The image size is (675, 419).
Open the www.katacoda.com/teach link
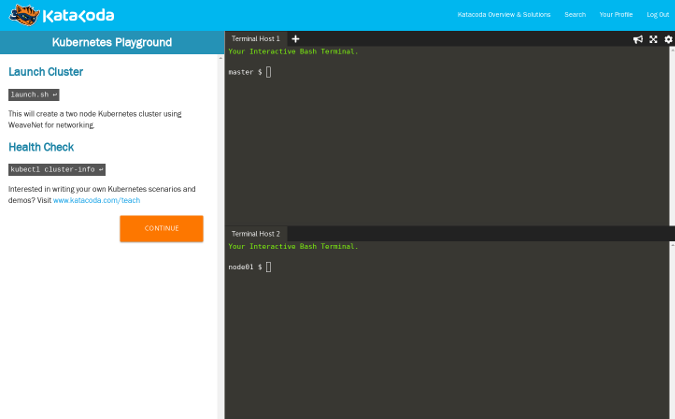pos(96,200)
